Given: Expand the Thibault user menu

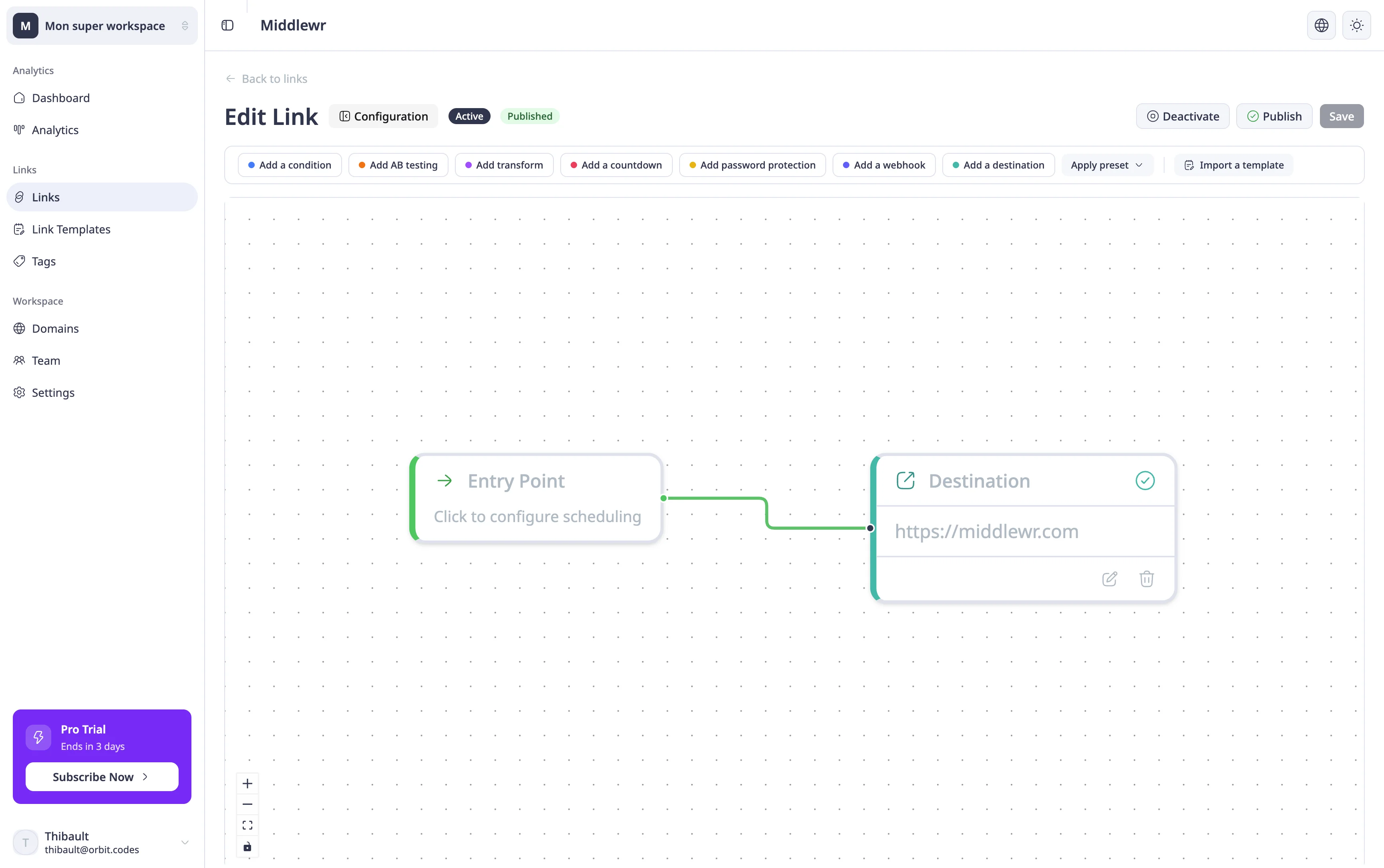Looking at the screenshot, I should pos(102,842).
